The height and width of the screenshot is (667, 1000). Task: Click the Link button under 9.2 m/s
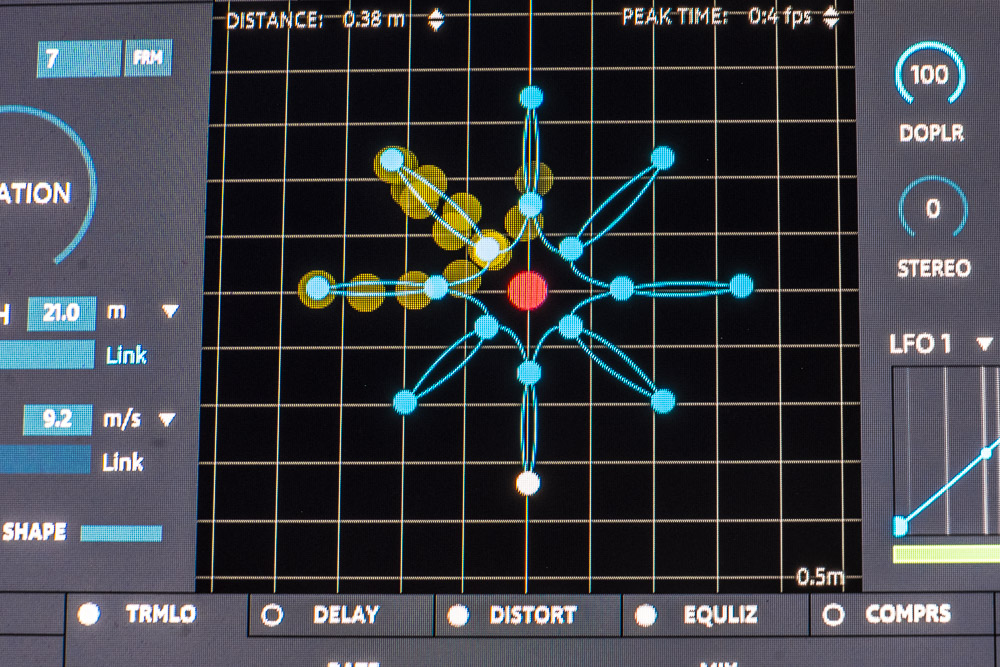(122, 462)
